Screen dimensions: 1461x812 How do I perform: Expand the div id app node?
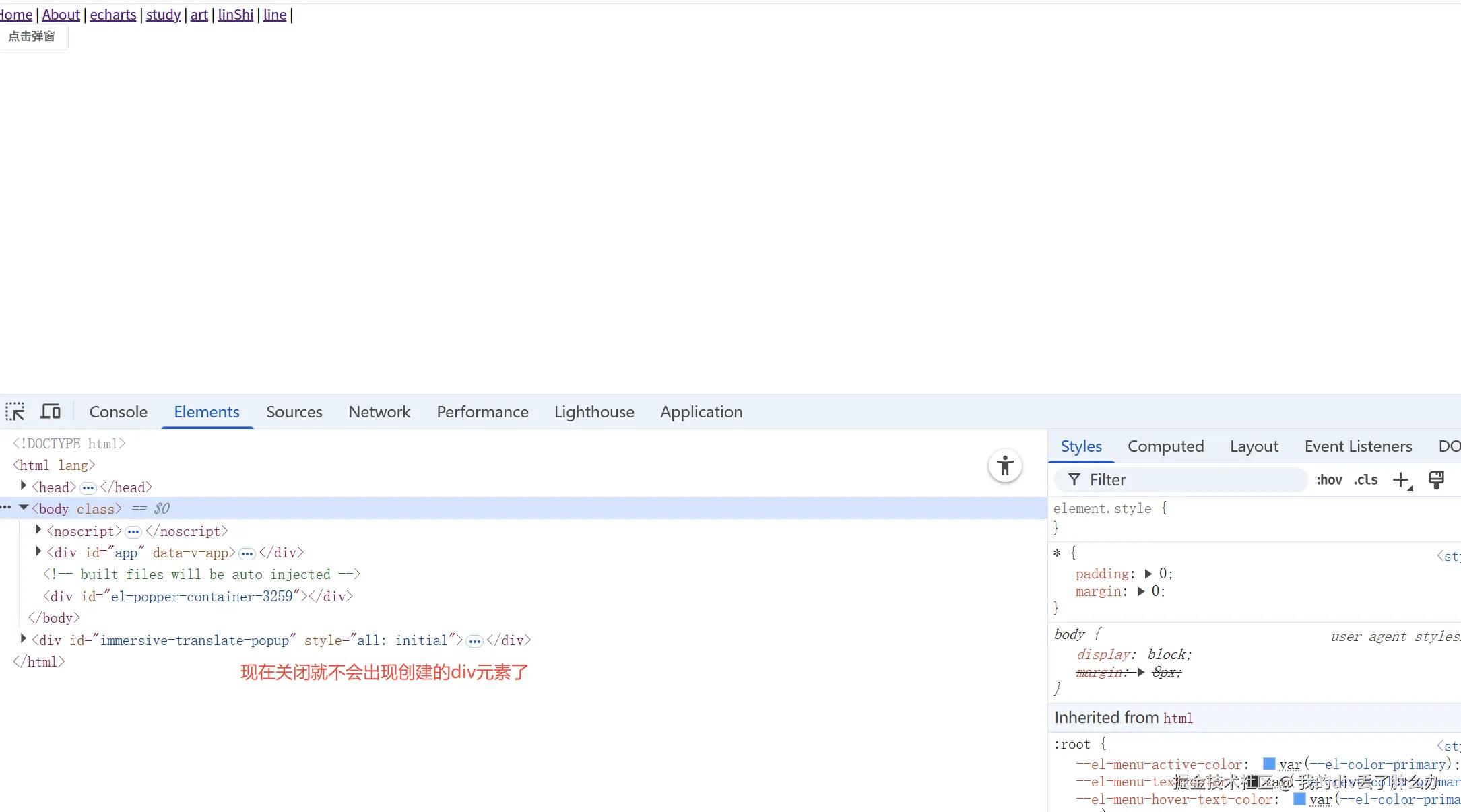38,551
